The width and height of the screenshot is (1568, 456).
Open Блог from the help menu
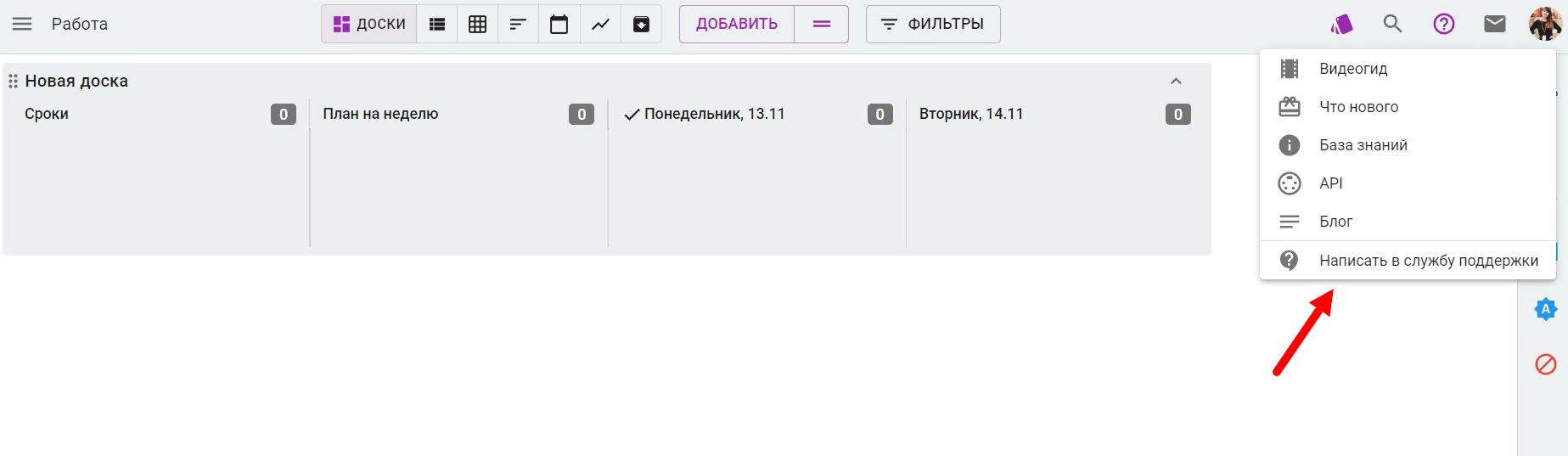(1408, 222)
